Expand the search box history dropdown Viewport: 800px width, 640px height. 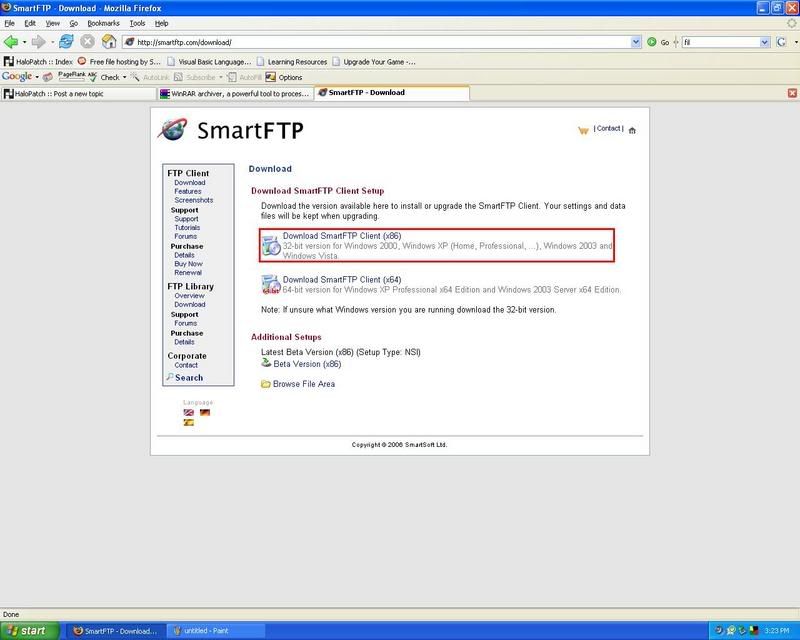click(x=764, y=42)
